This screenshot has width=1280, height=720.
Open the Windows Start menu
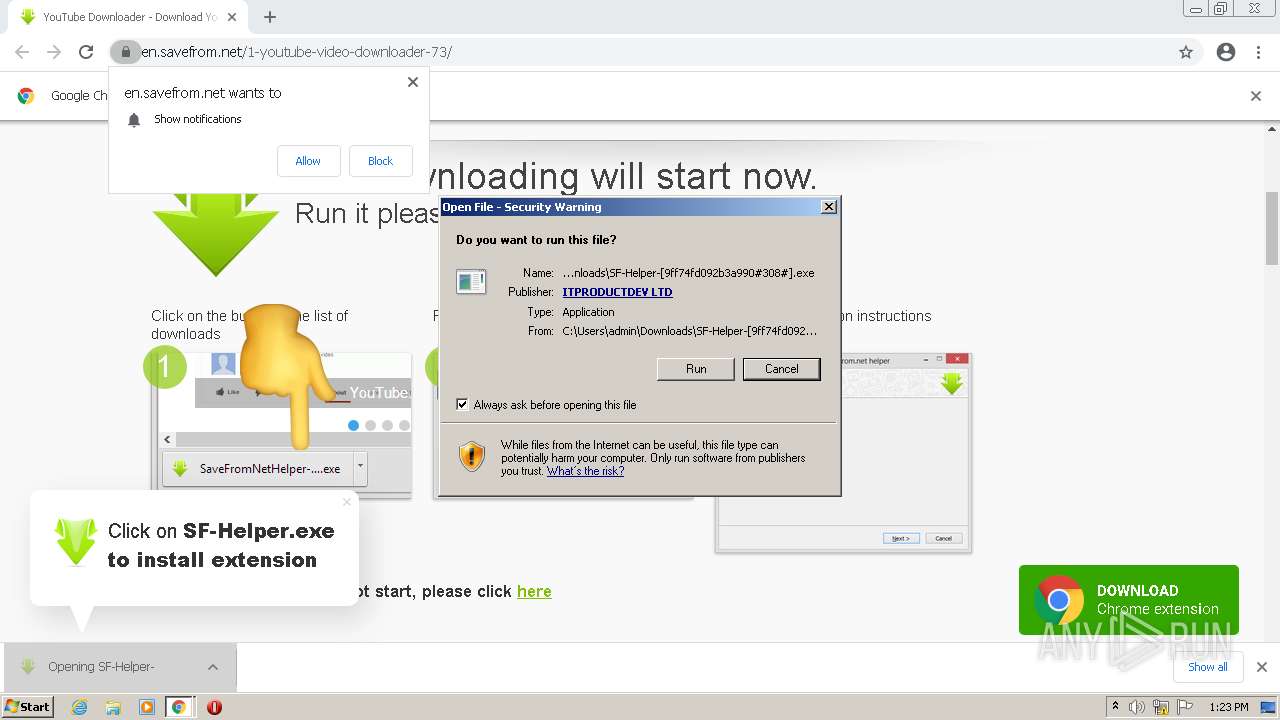click(28, 707)
